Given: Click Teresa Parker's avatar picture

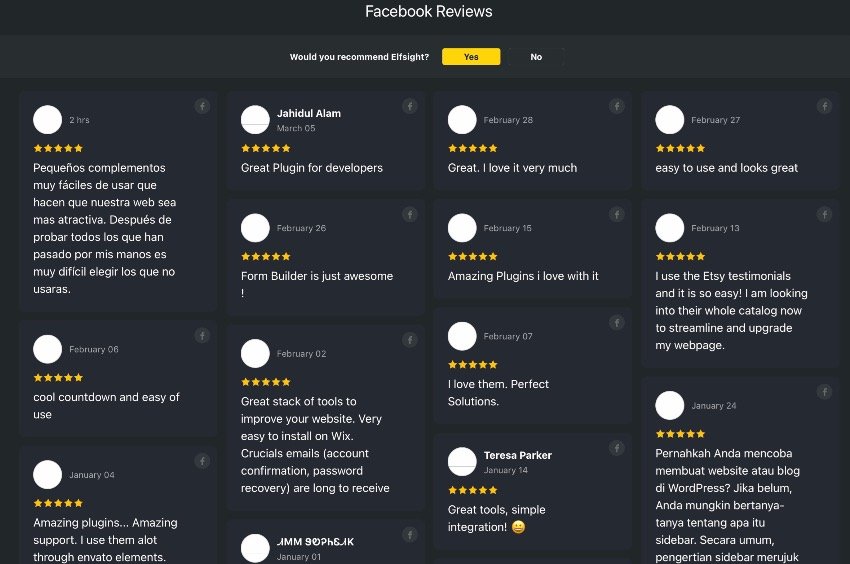Looking at the screenshot, I should [x=462, y=462].
